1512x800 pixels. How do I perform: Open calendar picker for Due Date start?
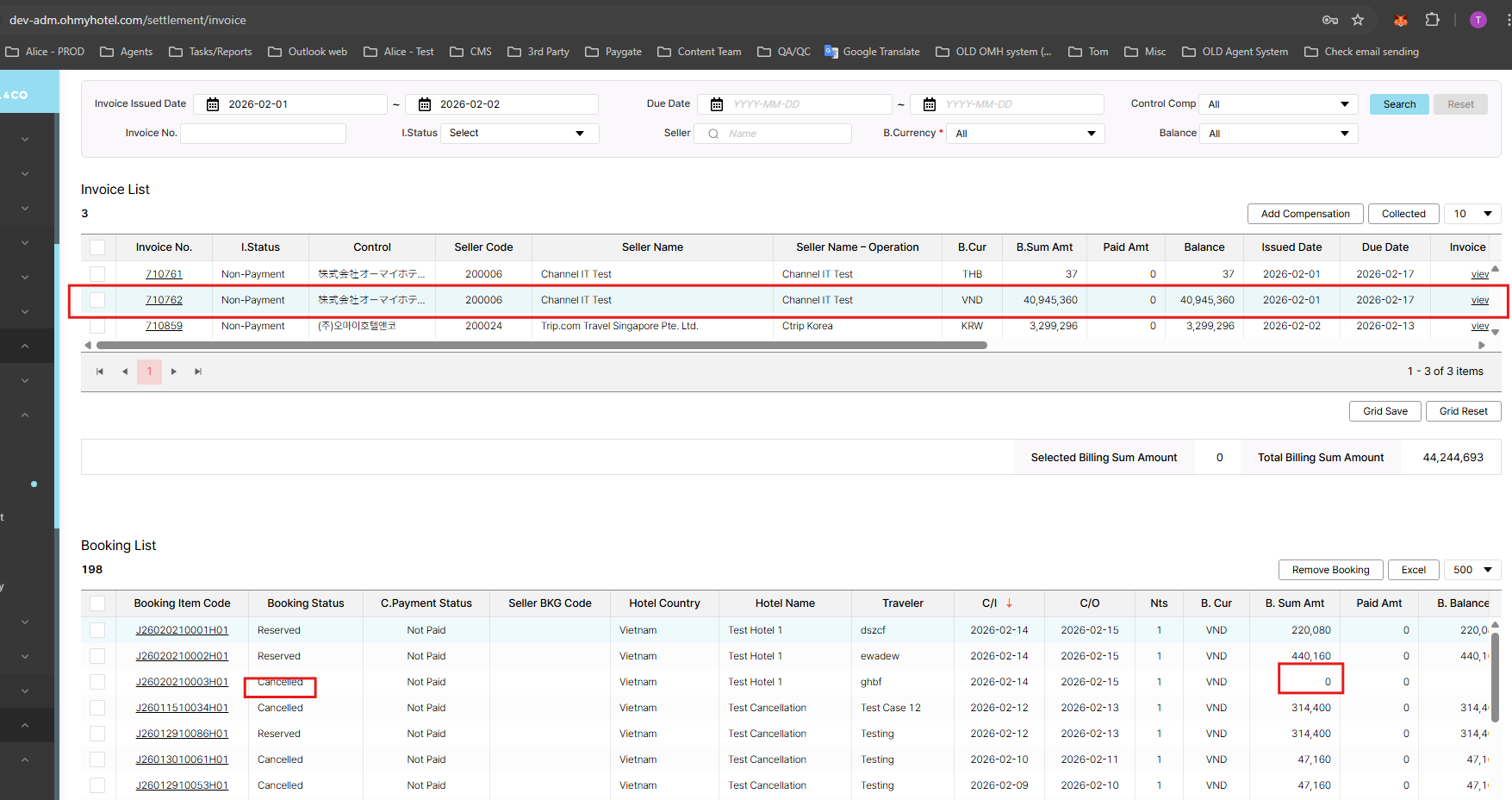(x=716, y=104)
